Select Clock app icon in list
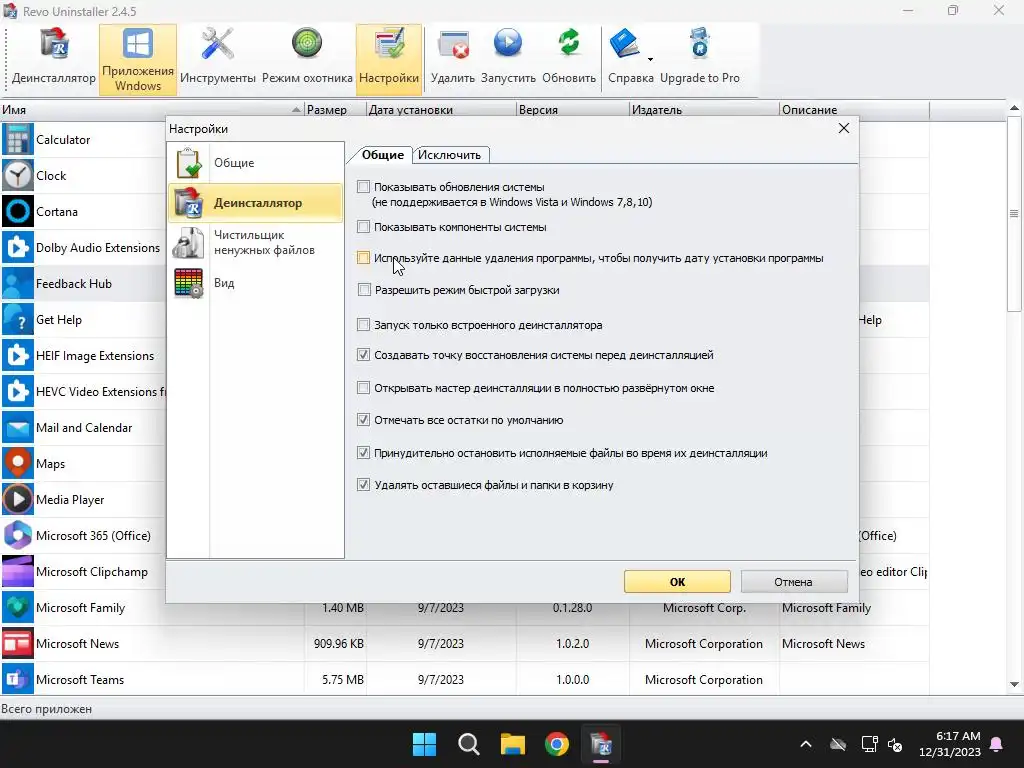This screenshot has height=768, width=1024. (x=18, y=176)
